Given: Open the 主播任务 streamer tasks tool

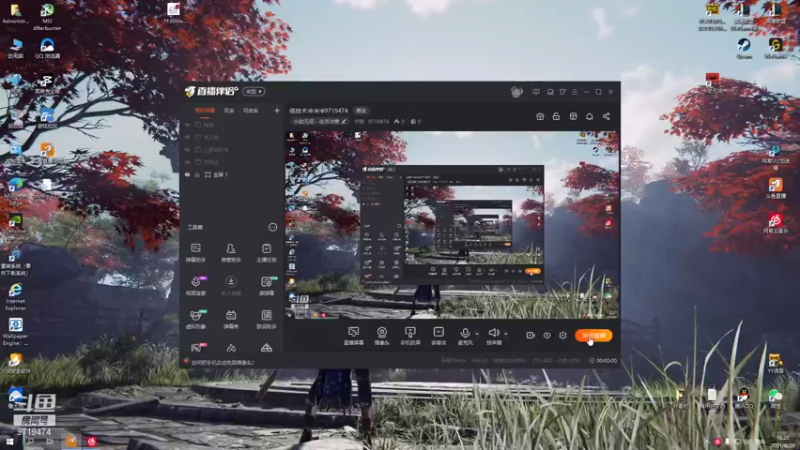Looking at the screenshot, I should (x=266, y=253).
